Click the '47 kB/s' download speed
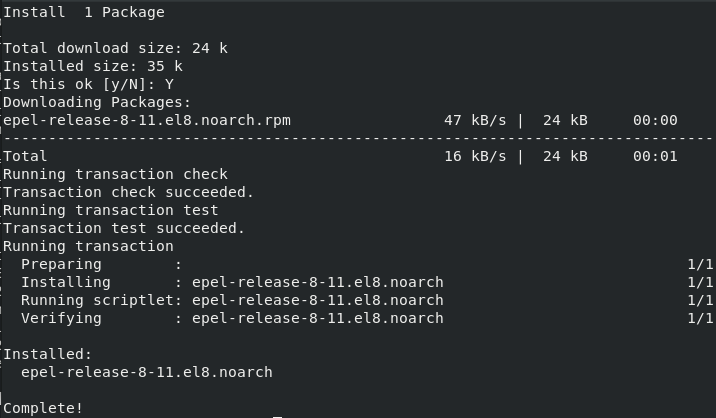 coord(475,120)
